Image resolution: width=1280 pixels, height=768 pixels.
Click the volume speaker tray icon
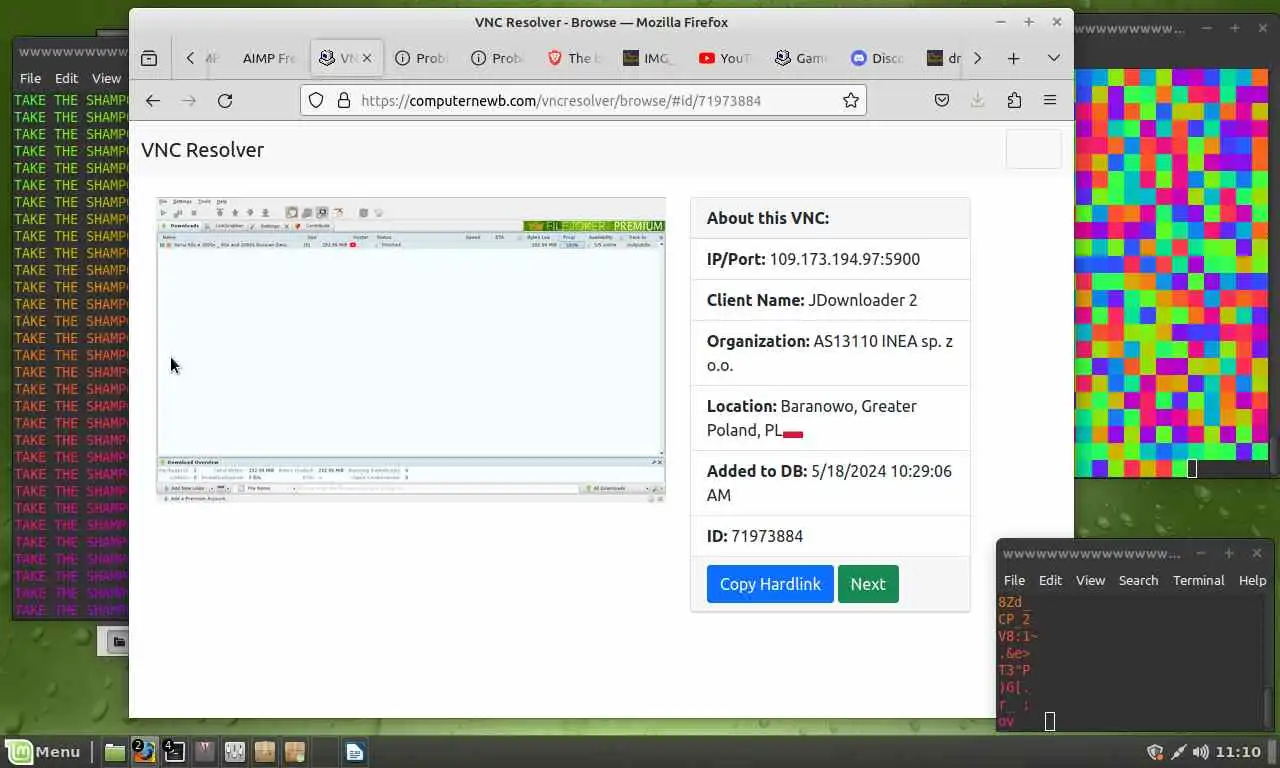(x=1201, y=752)
